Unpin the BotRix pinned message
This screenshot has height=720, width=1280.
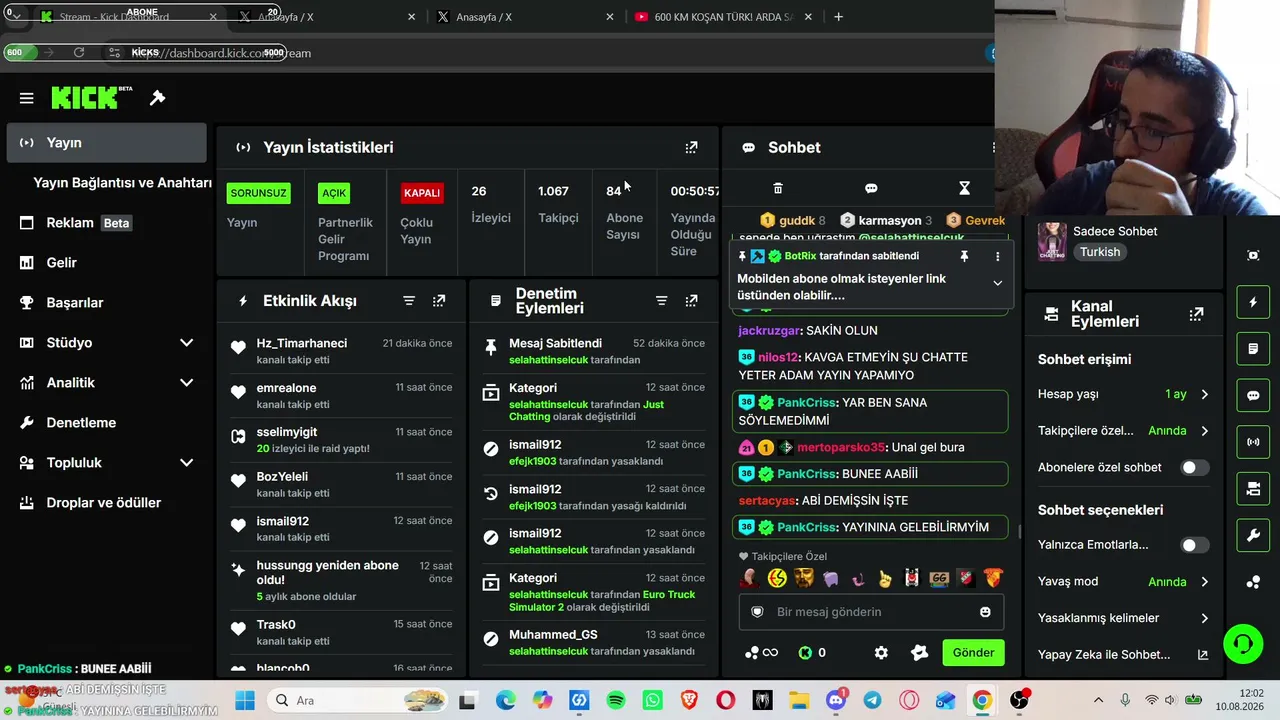click(964, 256)
